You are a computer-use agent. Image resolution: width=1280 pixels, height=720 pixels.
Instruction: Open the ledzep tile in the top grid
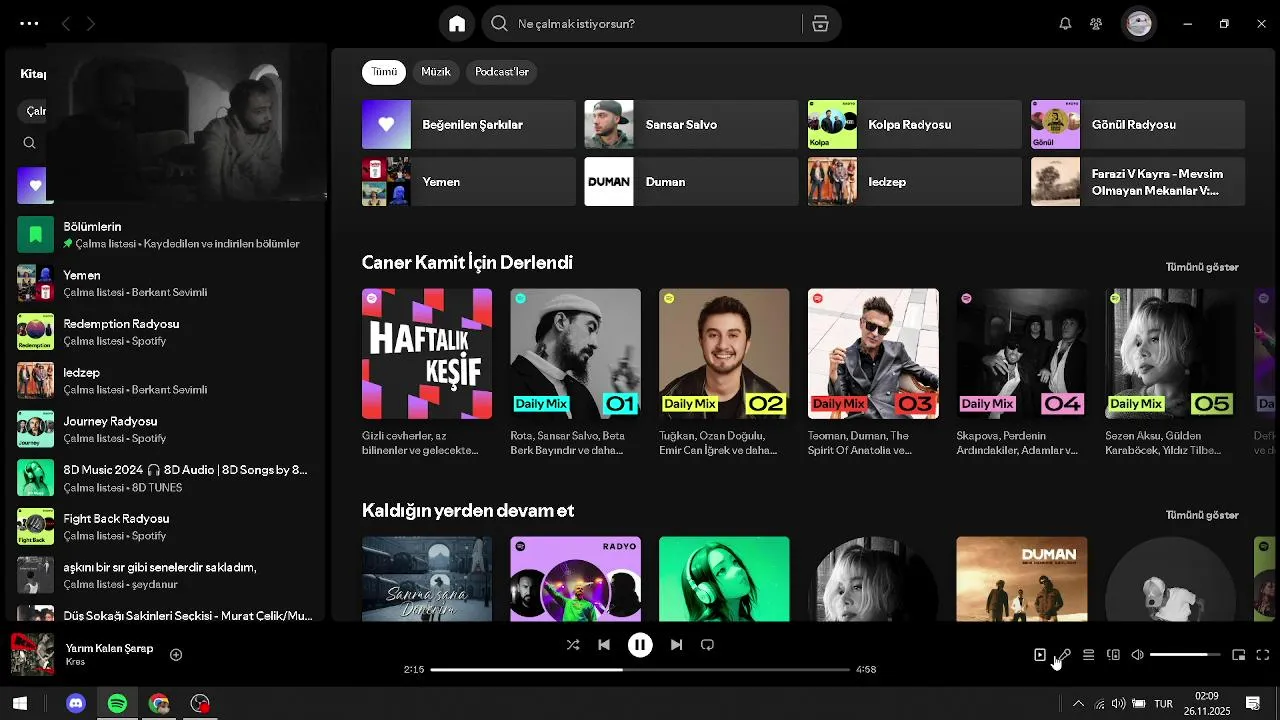click(914, 182)
